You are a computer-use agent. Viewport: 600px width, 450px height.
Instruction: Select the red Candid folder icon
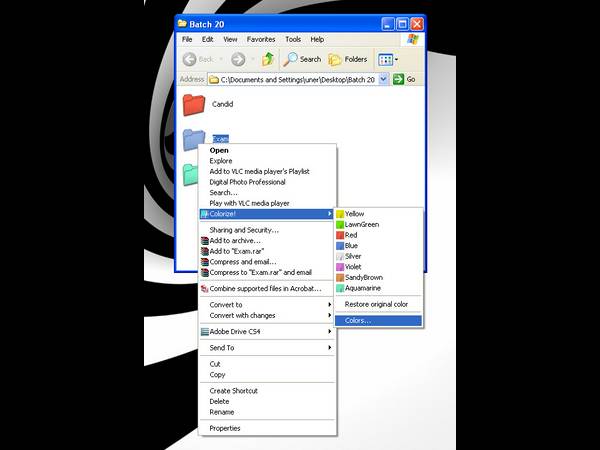[x=194, y=104]
